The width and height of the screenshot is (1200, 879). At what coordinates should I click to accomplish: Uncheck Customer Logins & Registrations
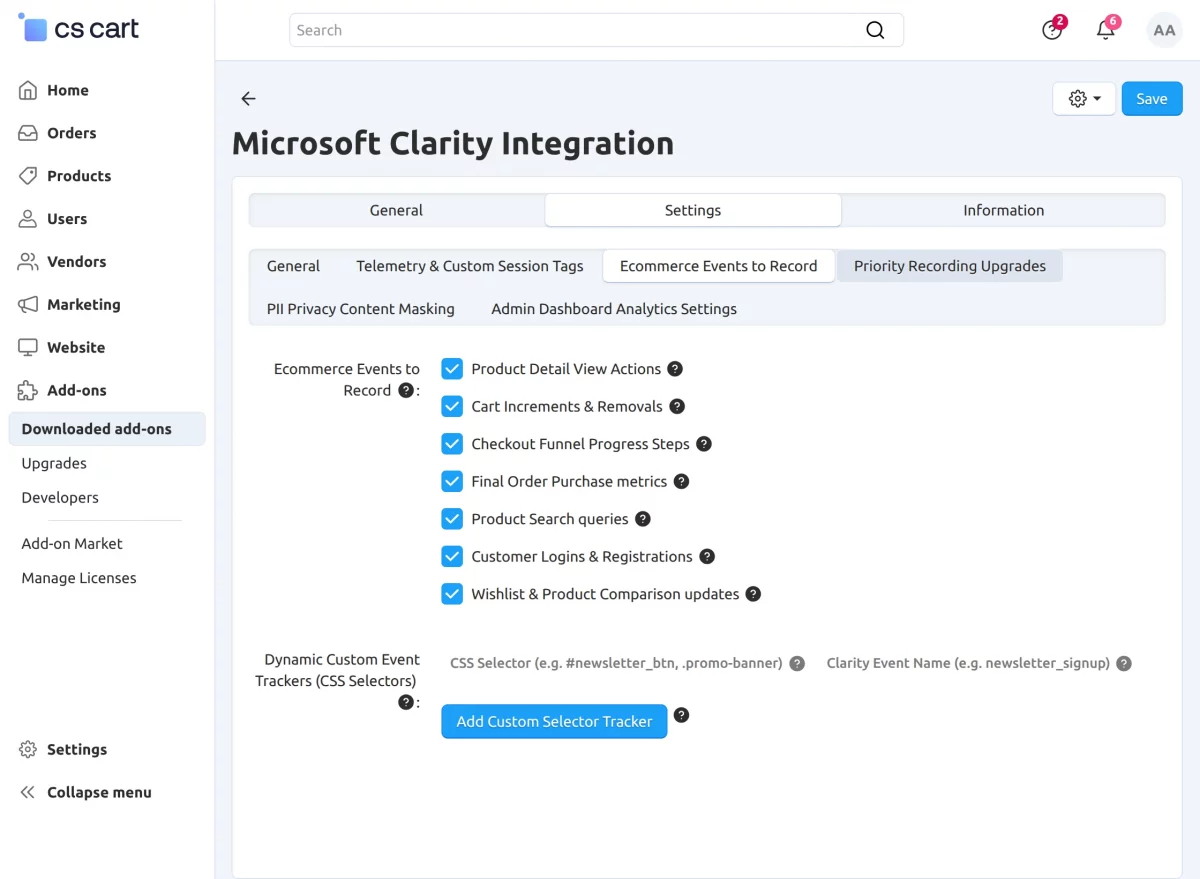pyautogui.click(x=452, y=557)
